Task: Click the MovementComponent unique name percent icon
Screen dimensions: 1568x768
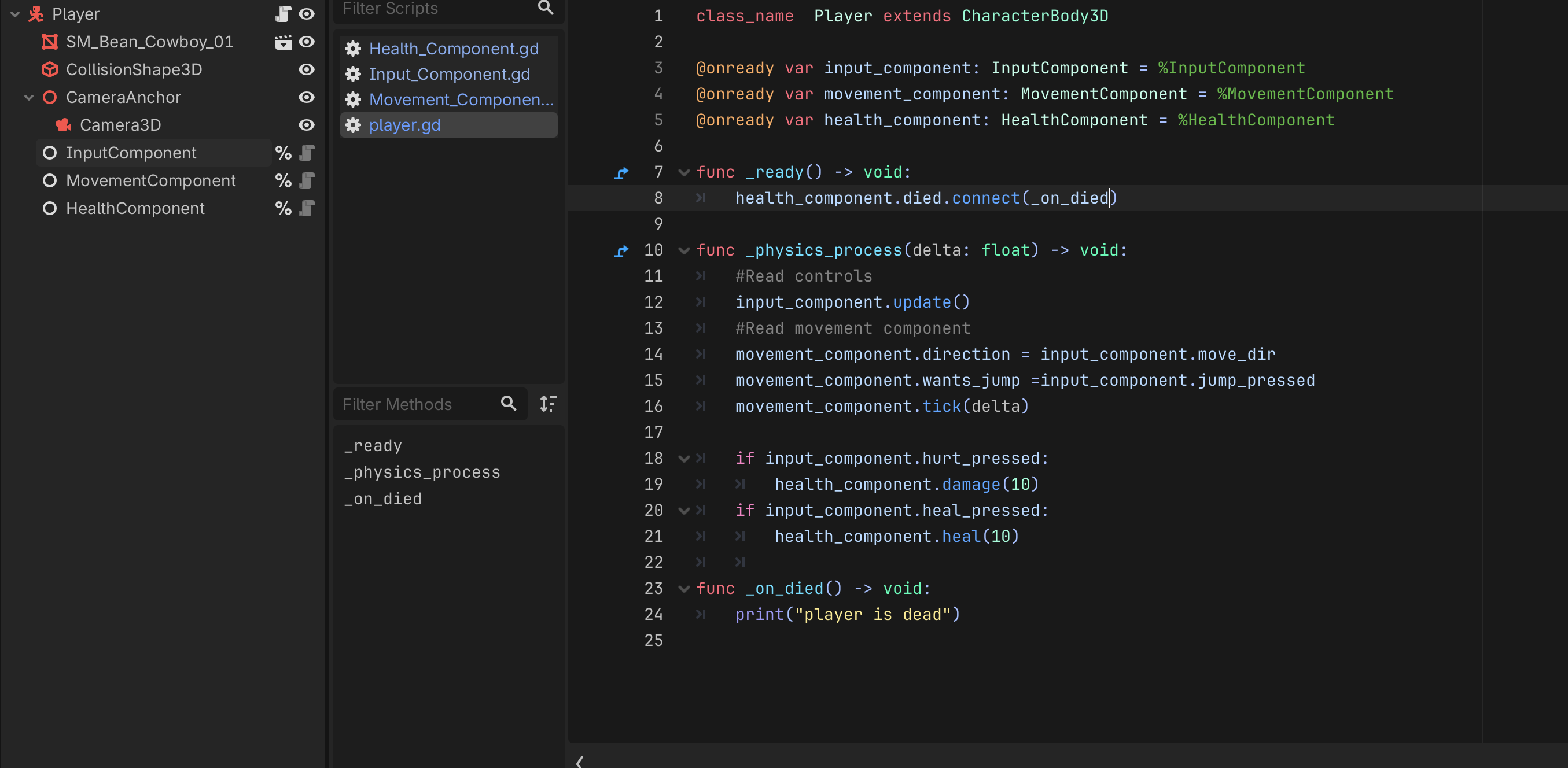Action: click(x=283, y=181)
